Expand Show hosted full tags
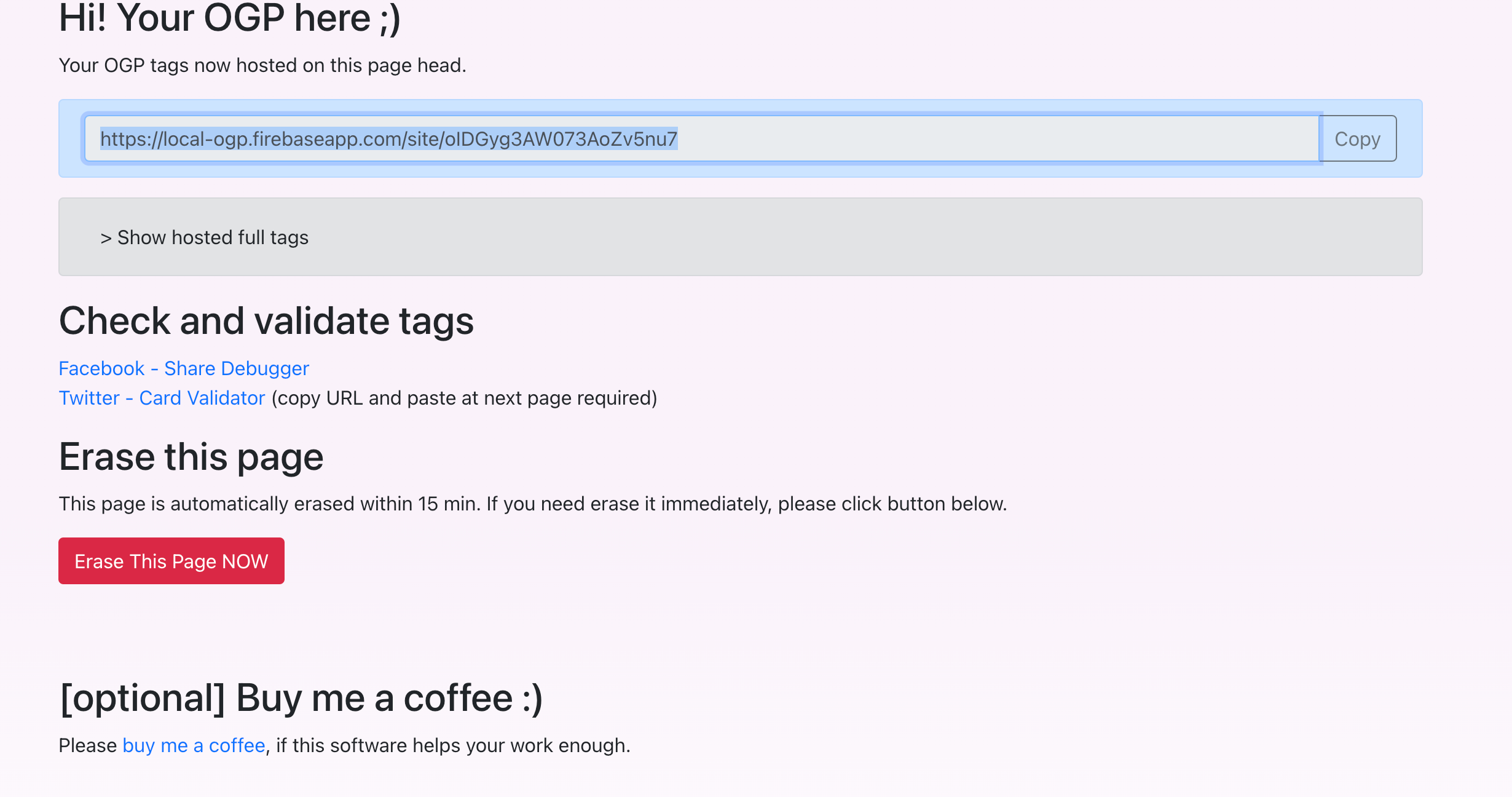1512x797 pixels. click(212, 237)
